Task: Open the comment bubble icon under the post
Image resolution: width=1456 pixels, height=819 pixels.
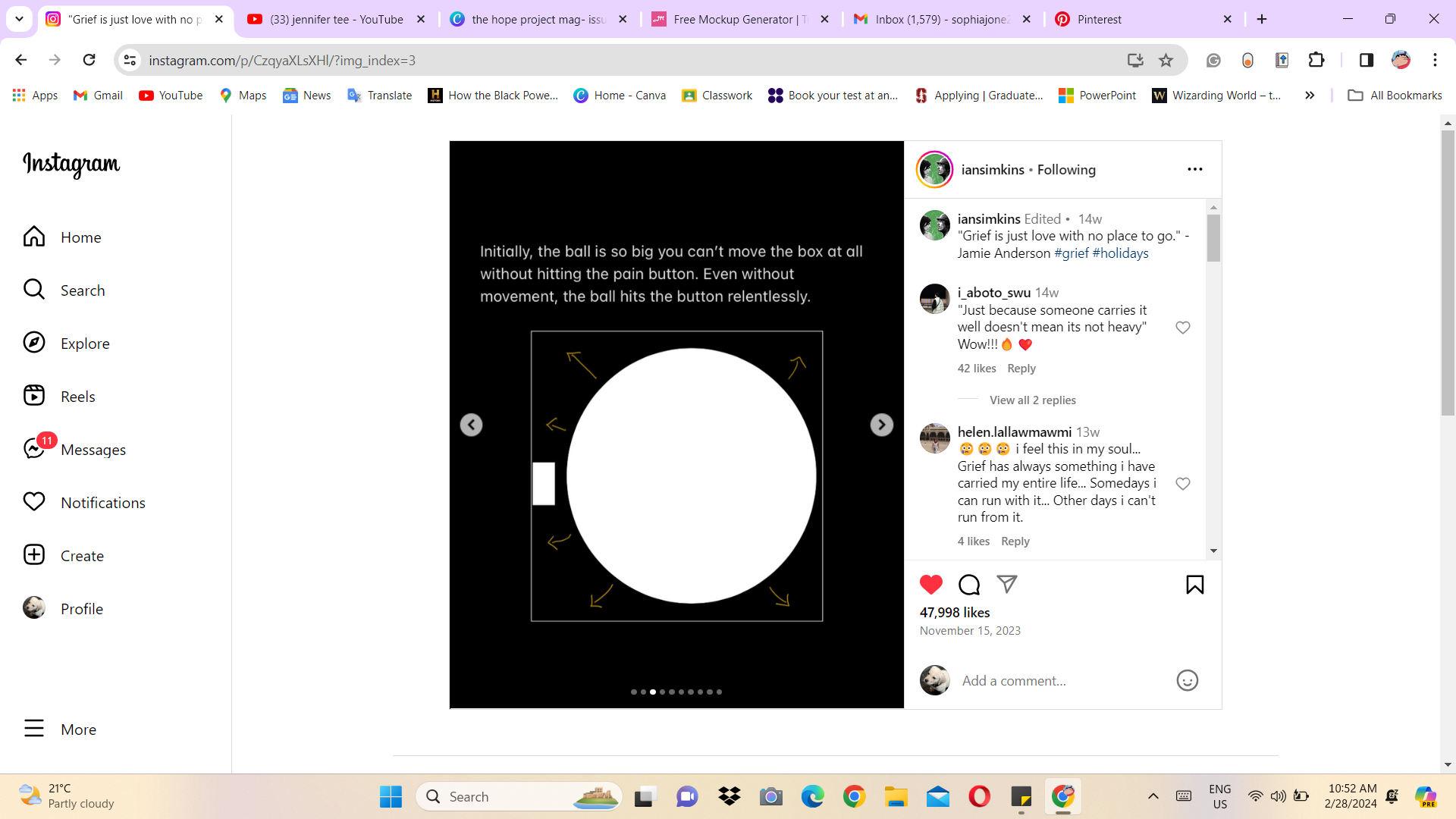Action: (x=969, y=585)
